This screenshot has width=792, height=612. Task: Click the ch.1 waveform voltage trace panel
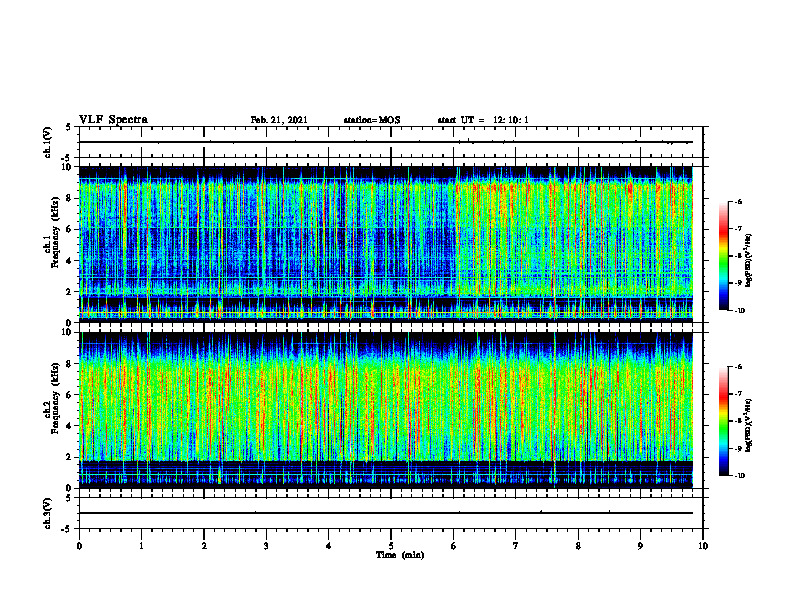pos(391,142)
